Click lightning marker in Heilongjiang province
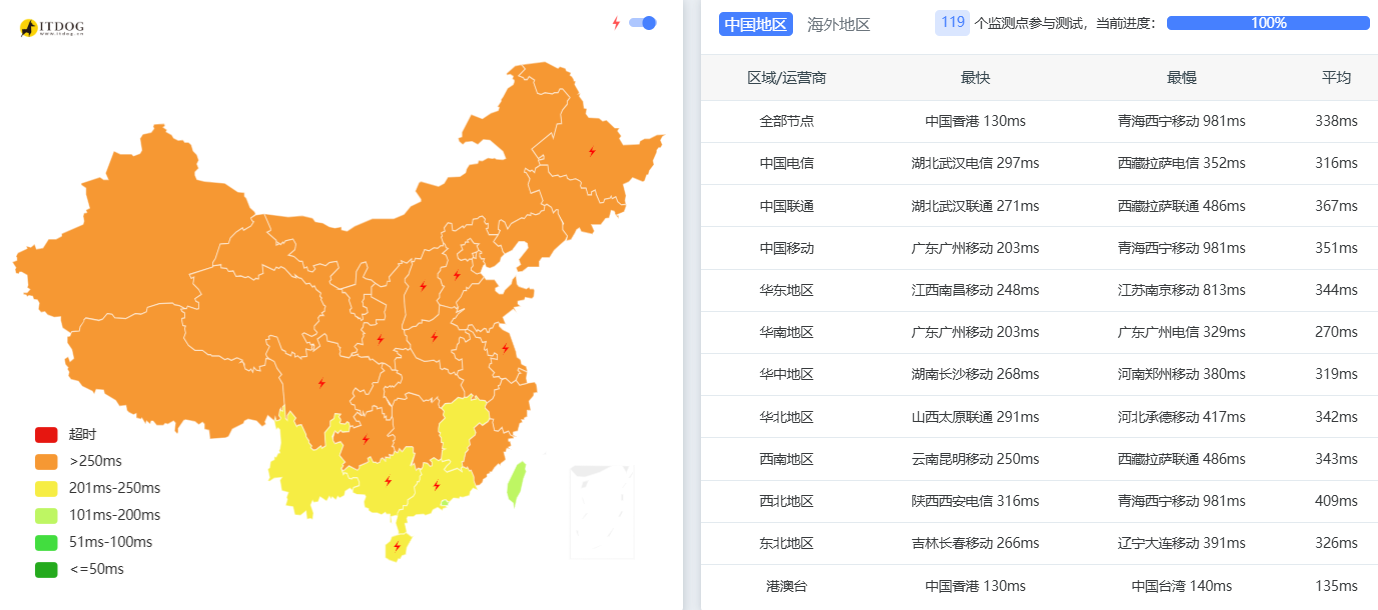1378x610 pixels. pos(592,152)
